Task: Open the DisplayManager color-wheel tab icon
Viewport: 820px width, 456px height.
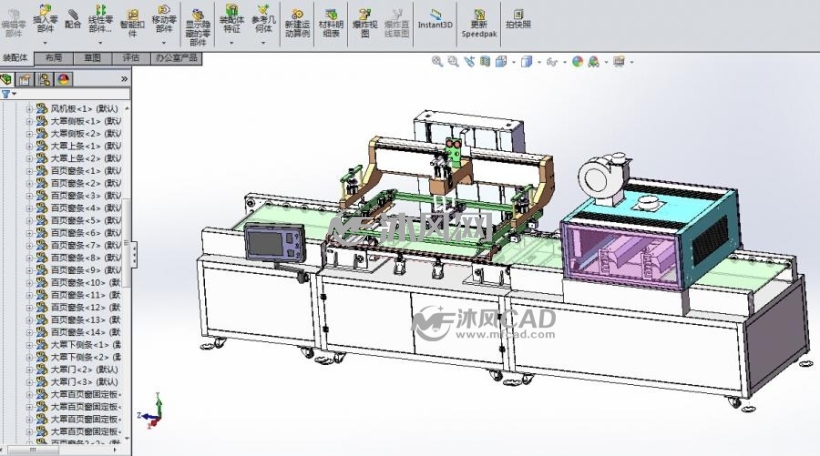Action: 64,79
